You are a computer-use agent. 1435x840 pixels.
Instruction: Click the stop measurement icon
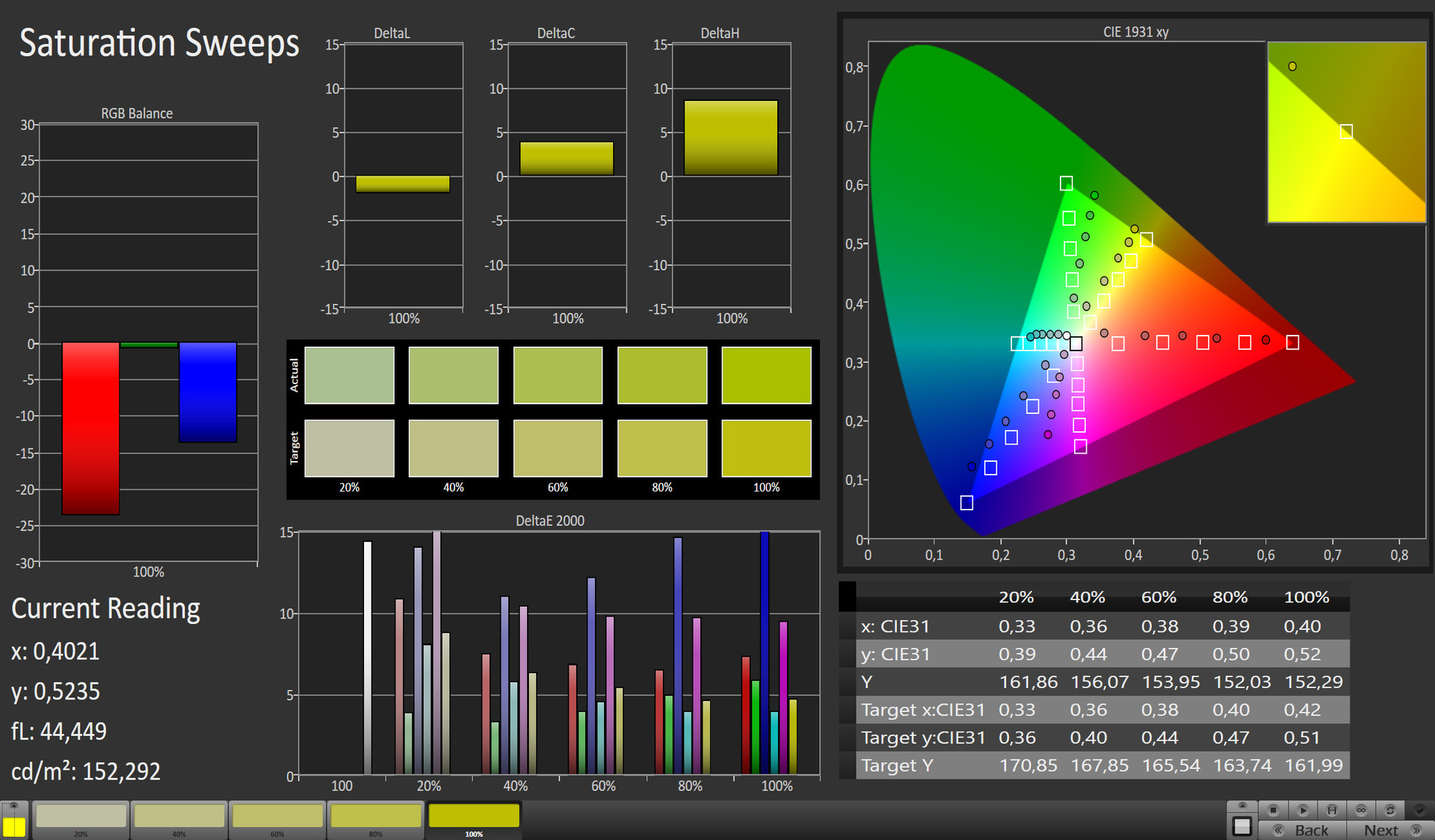click(x=1274, y=810)
